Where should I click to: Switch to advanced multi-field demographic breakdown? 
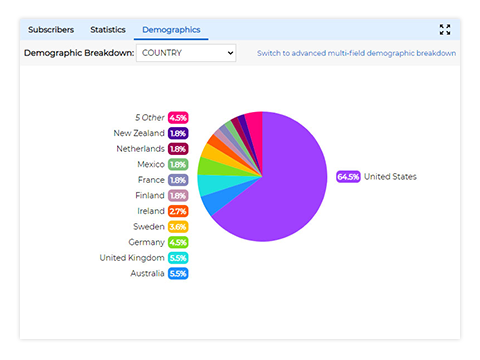[x=356, y=53]
